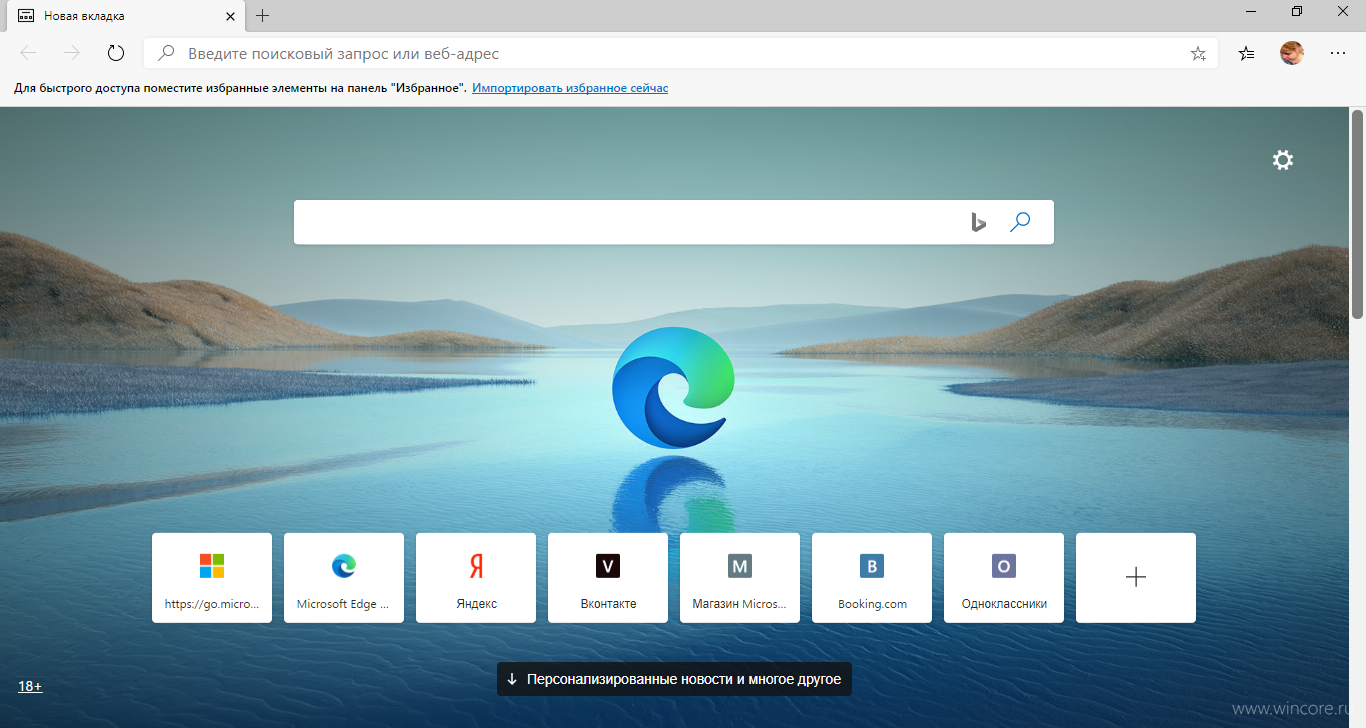
Task: Open the Яндекс quick link tile
Action: click(476, 578)
